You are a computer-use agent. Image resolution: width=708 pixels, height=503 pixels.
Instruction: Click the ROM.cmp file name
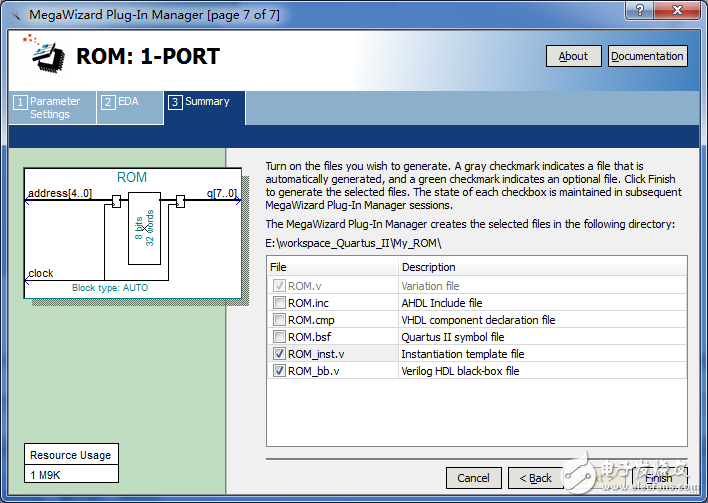(x=311, y=320)
